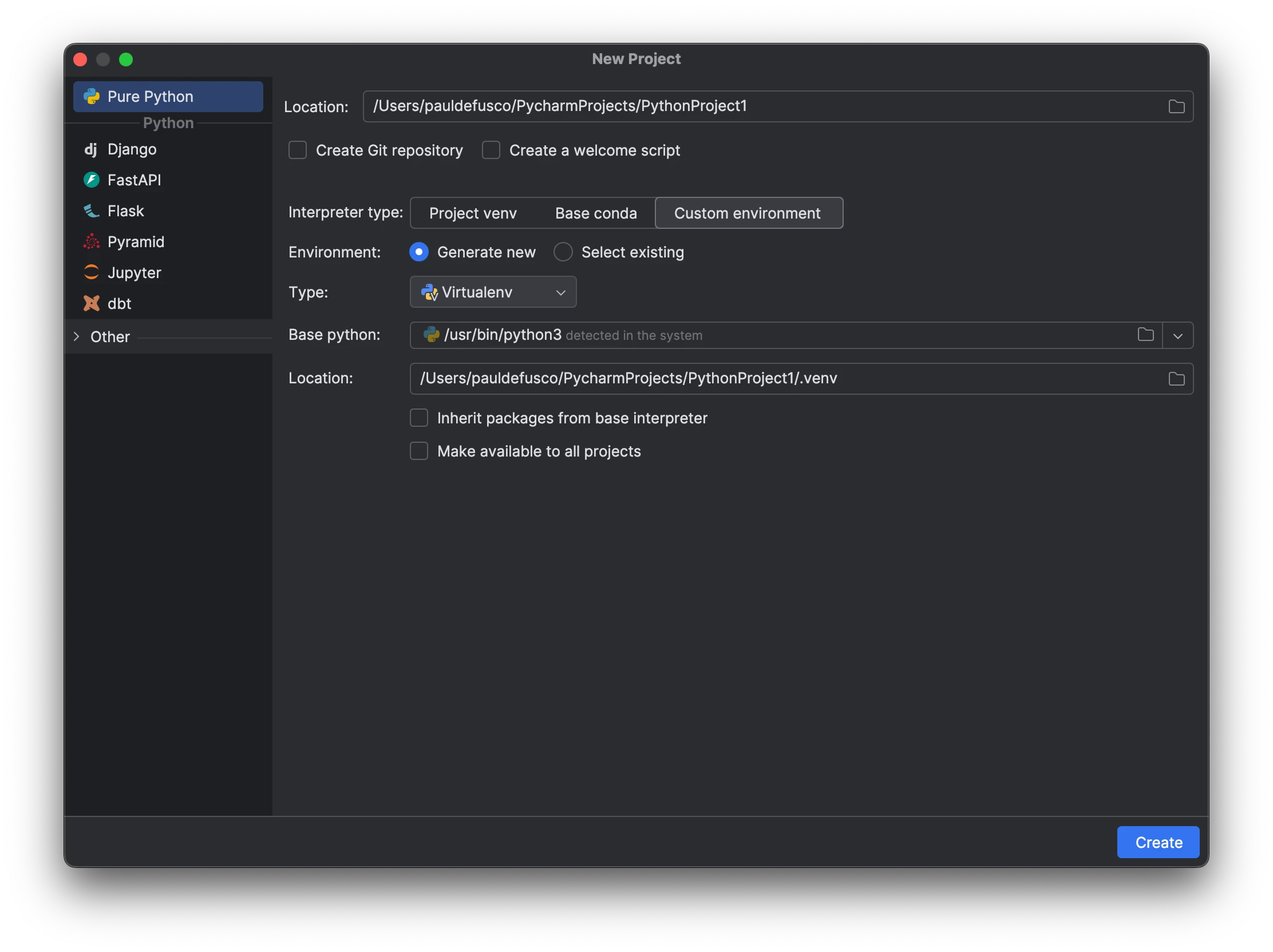
Task: Enable Make available to all projects
Action: click(x=419, y=451)
